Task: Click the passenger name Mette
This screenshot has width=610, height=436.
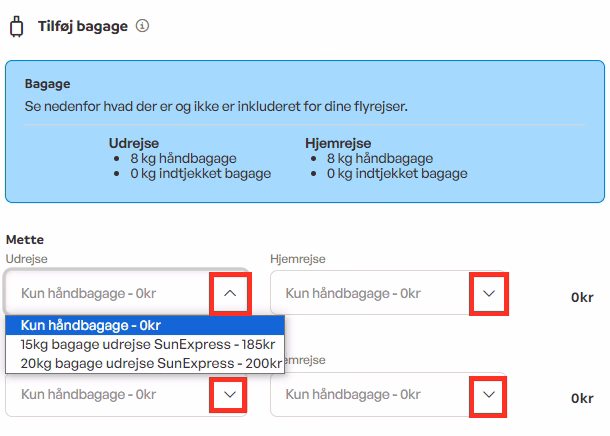Action: (25, 240)
